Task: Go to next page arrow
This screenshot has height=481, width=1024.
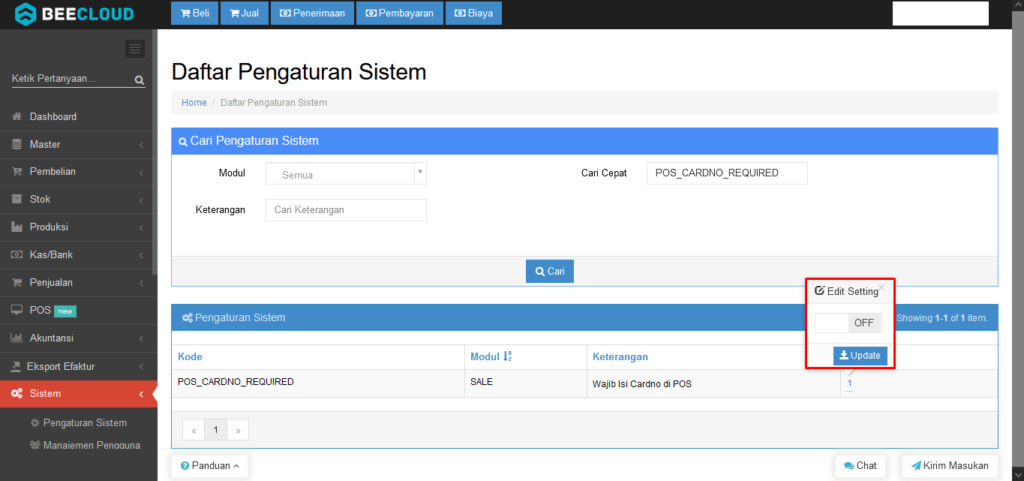Action: 238,430
